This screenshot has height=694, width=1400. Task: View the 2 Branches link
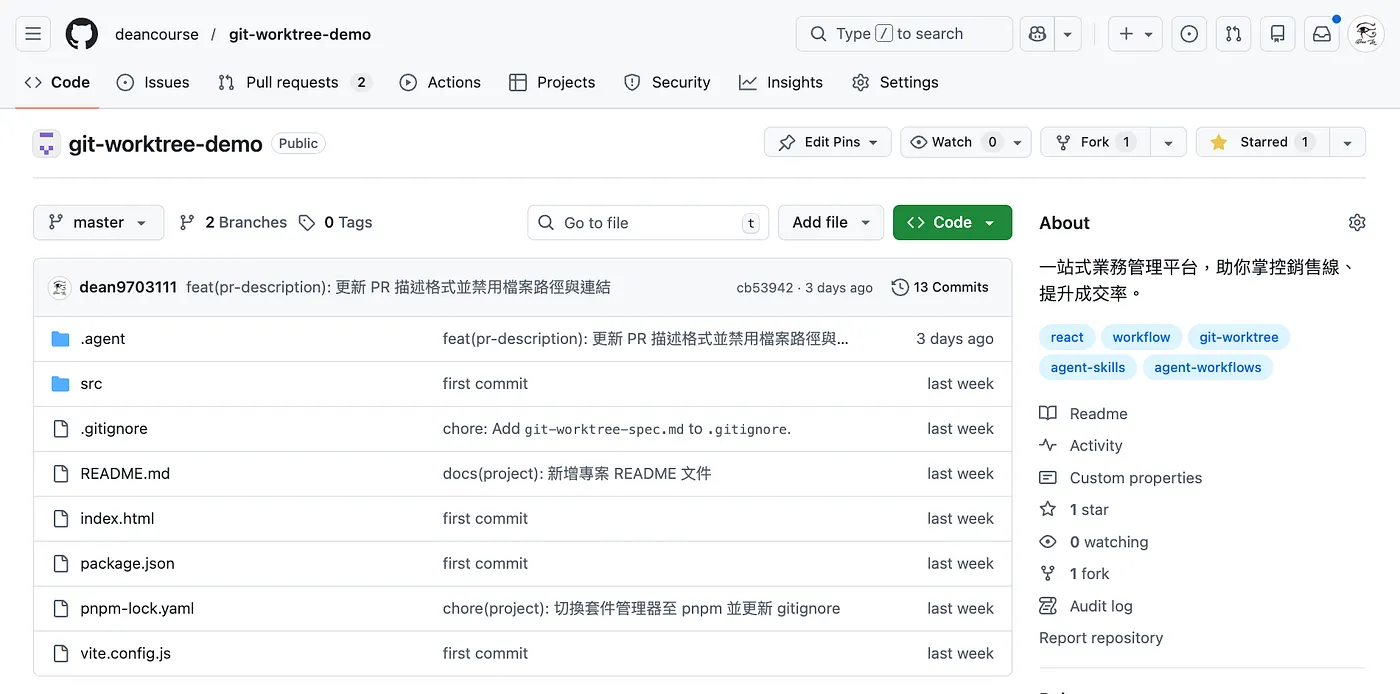(233, 222)
